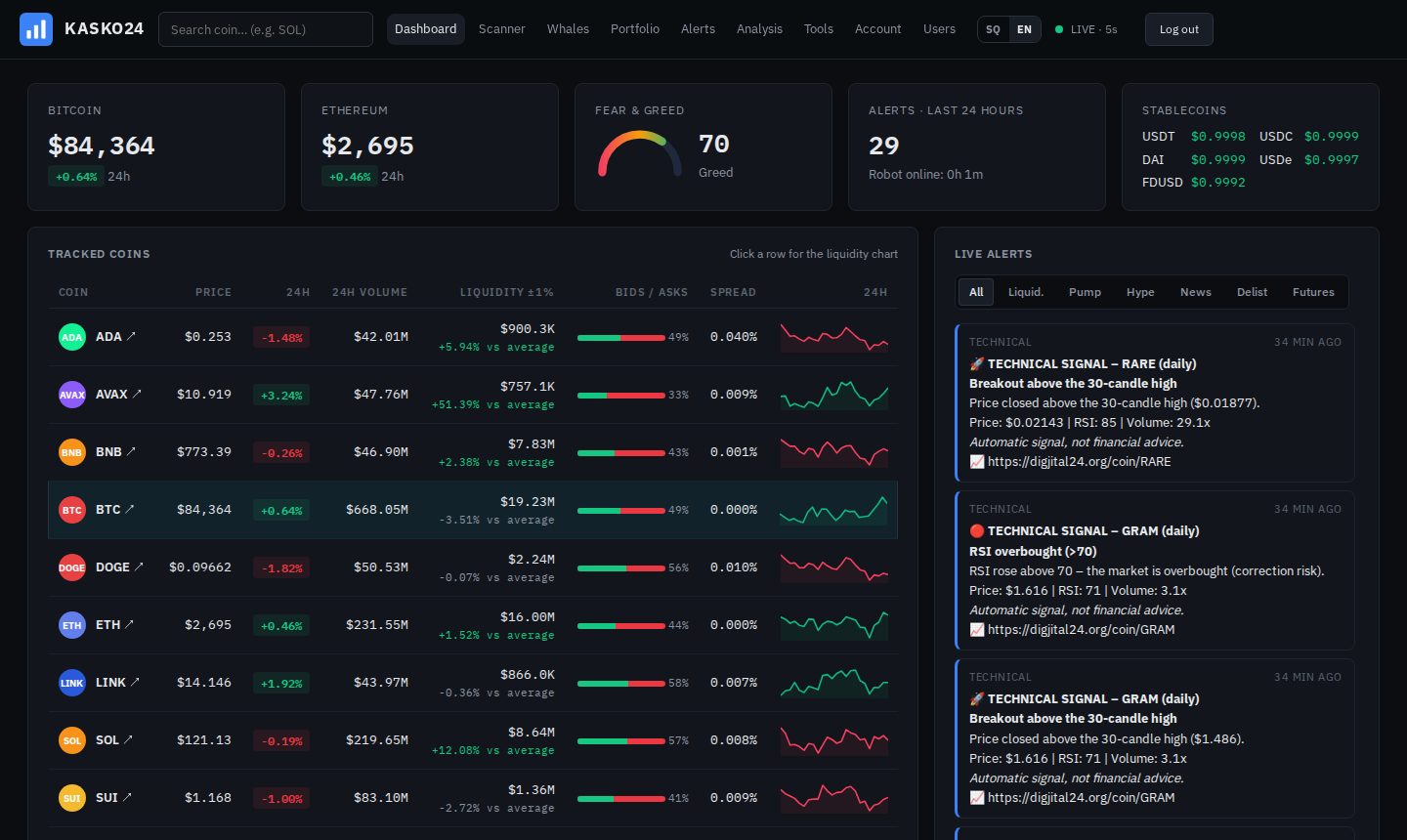
Task: Open the Analysis page
Action: pos(759,29)
